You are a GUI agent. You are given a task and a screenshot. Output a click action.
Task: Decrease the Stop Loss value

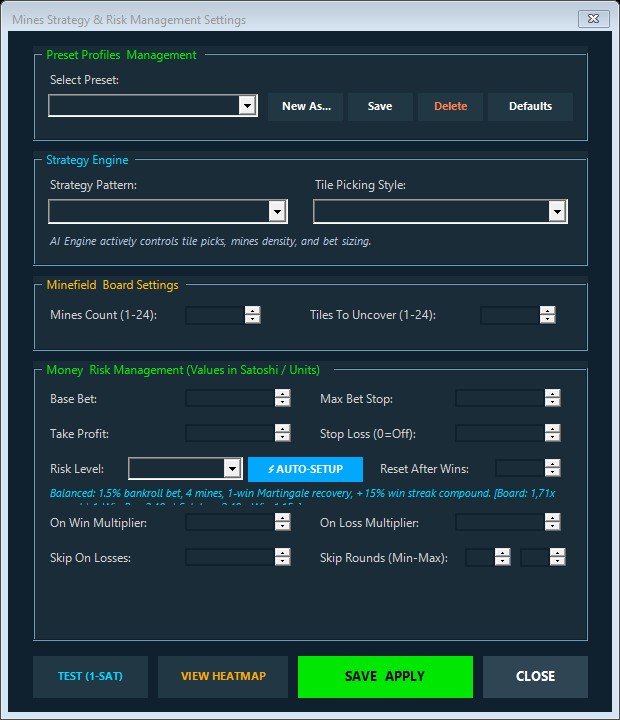pos(552,437)
